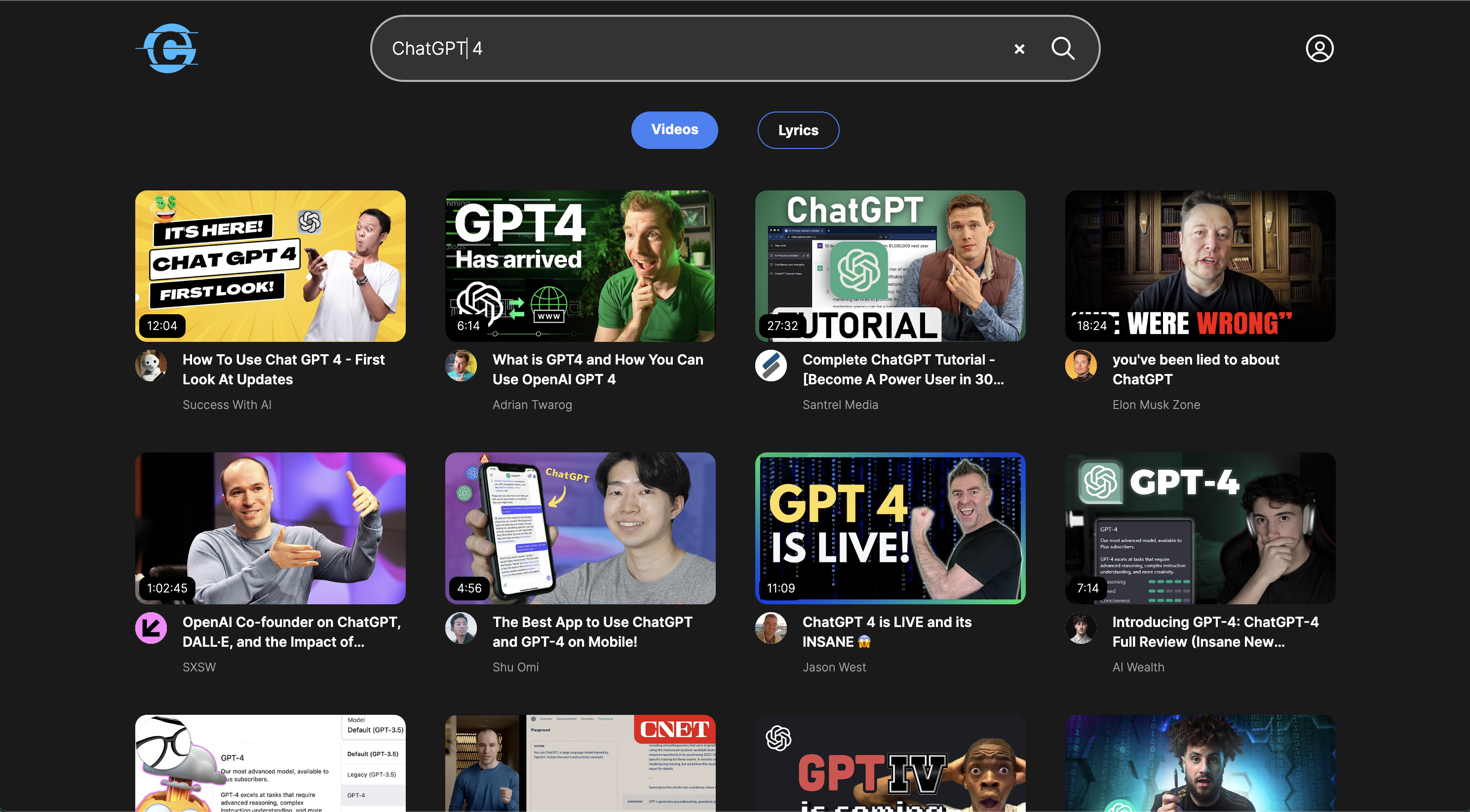Open title How To Use Chat GPT 4

click(284, 369)
